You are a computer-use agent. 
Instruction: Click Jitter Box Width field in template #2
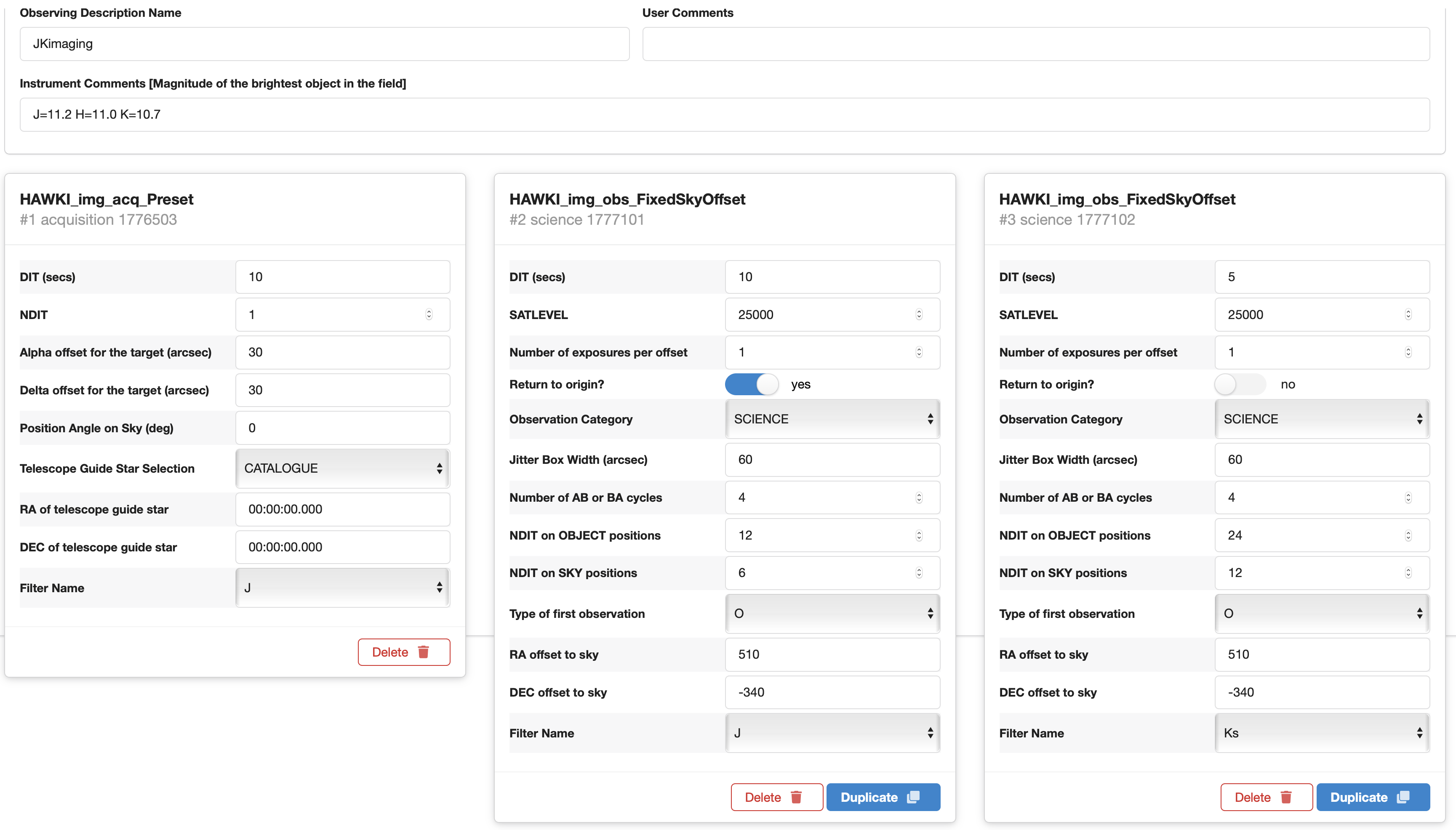click(832, 460)
